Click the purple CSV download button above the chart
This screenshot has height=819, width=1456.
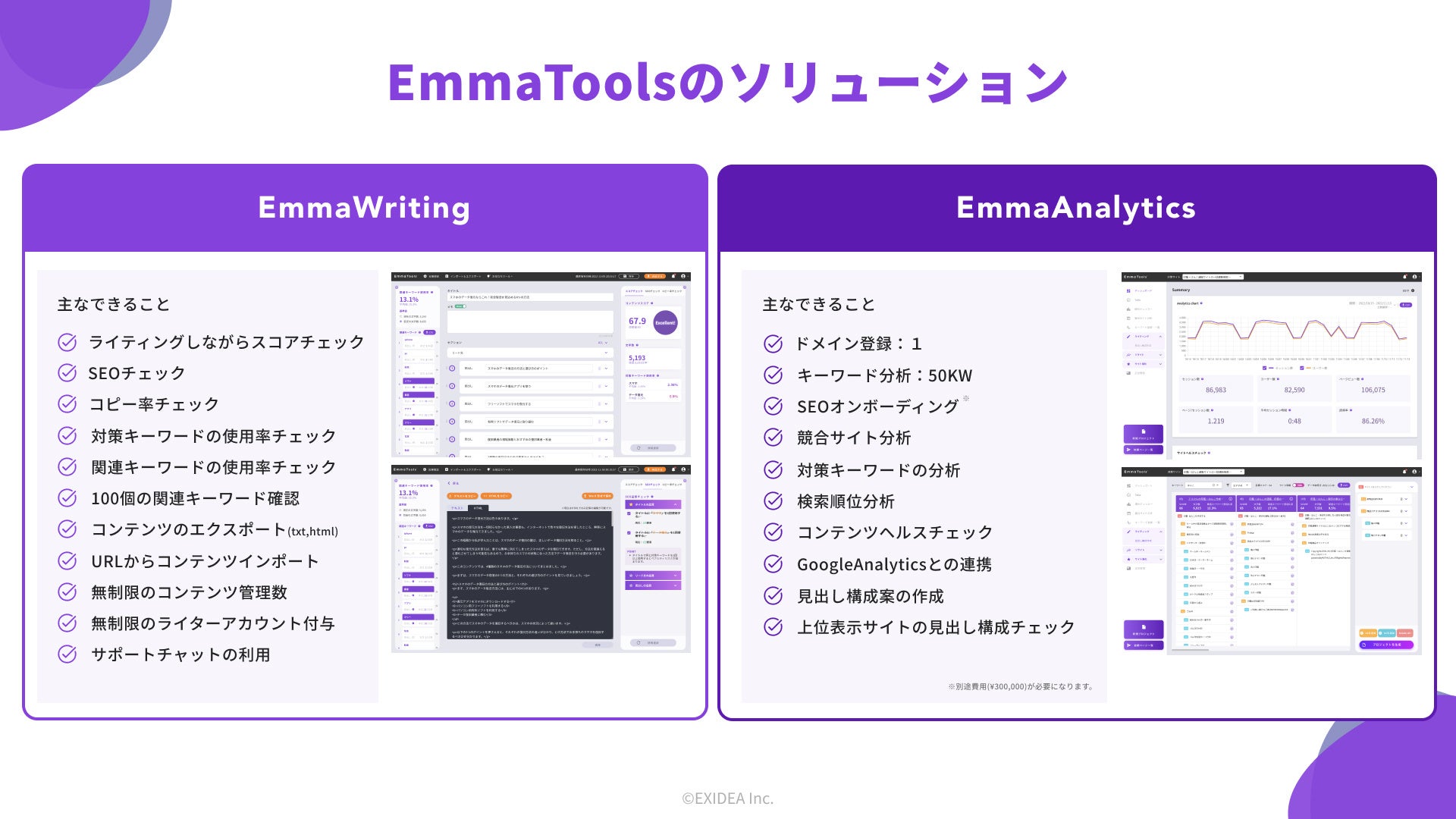(x=1406, y=305)
